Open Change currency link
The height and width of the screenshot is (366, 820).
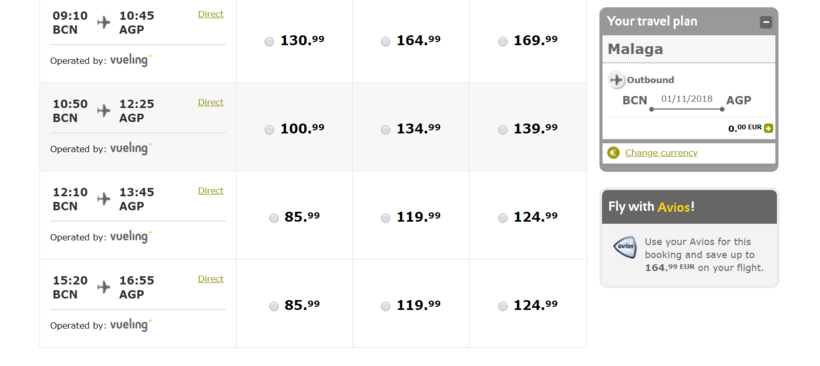coord(661,153)
